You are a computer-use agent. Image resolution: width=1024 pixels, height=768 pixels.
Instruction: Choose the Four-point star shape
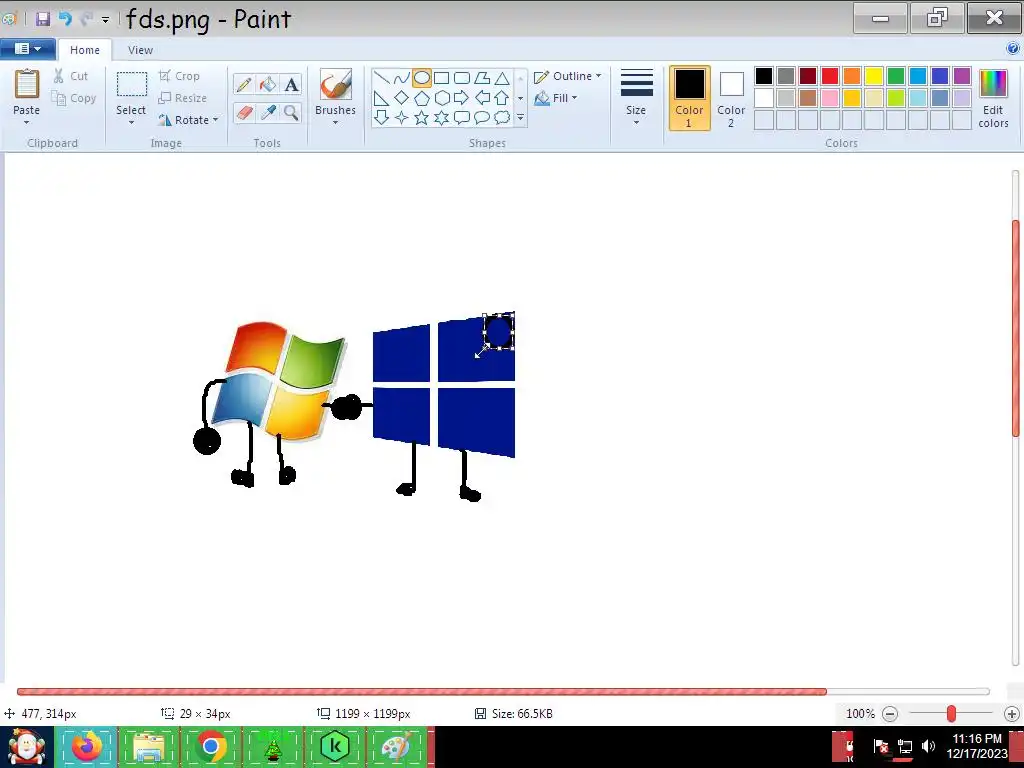coord(402,118)
